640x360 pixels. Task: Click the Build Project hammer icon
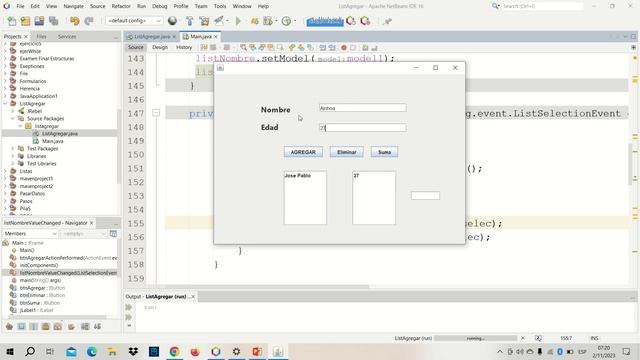tap(190, 21)
